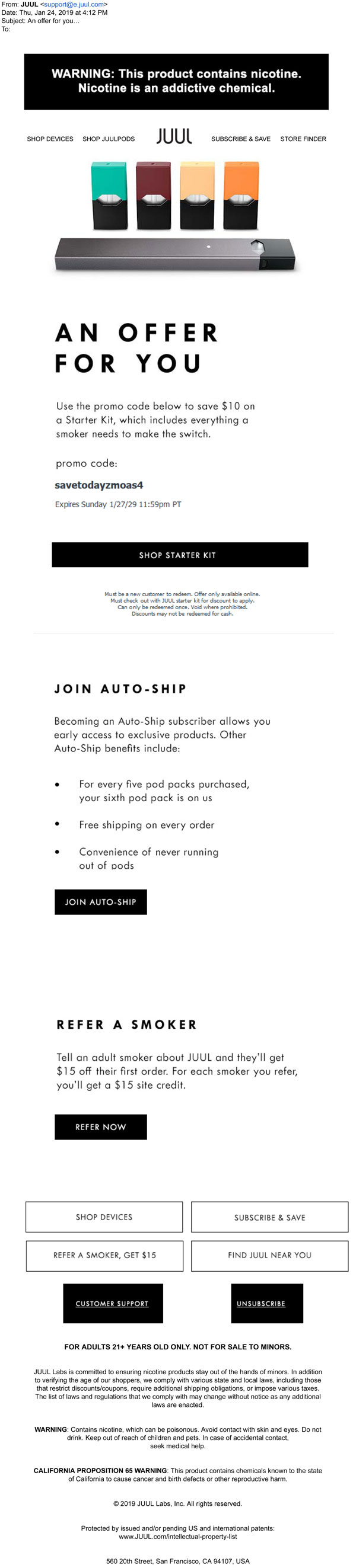Click Find JUUL Near You button
The image size is (356, 1568).
click(x=269, y=1255)
